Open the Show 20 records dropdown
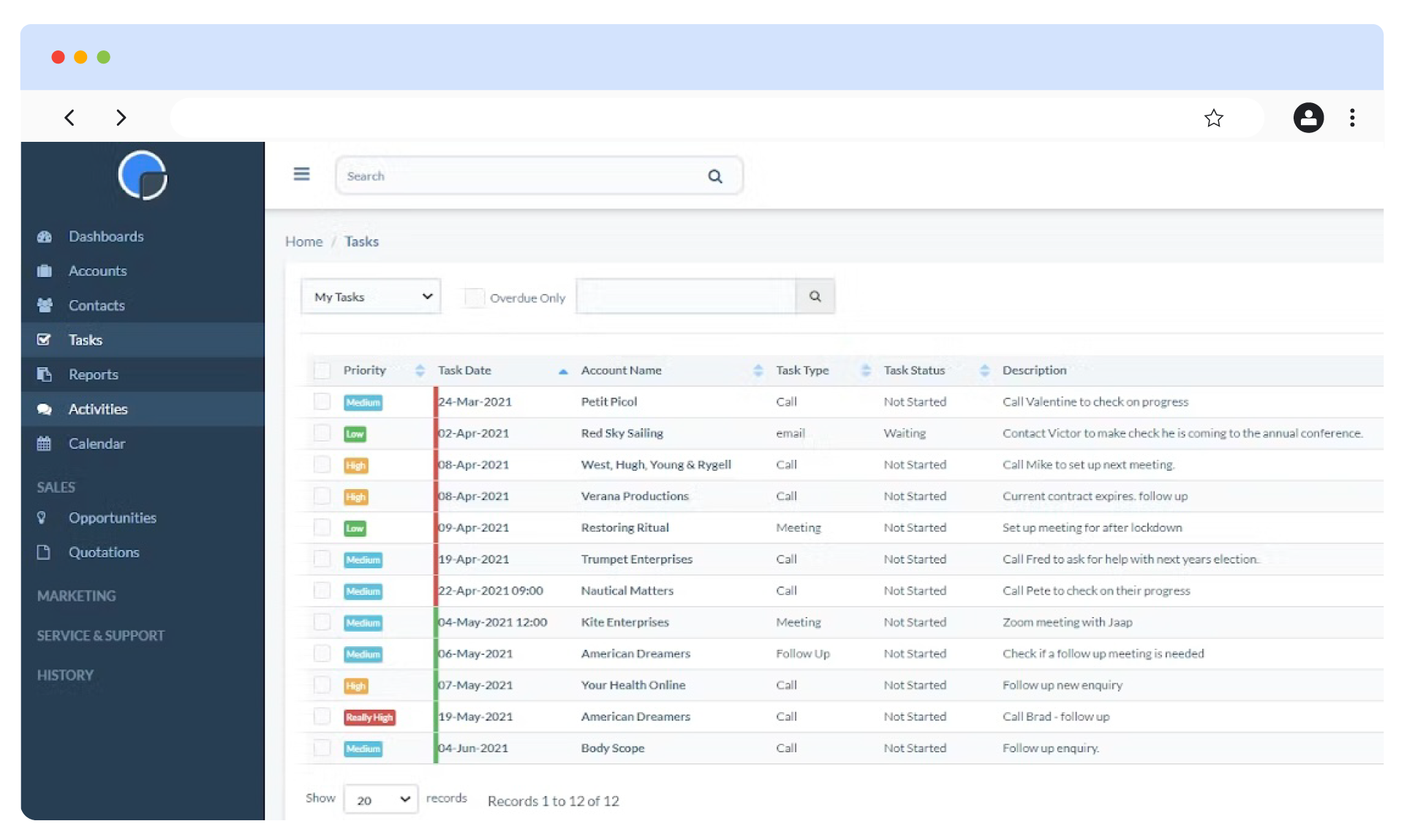The width and height of the screenshot is (1404, 840). coord(381,799)
